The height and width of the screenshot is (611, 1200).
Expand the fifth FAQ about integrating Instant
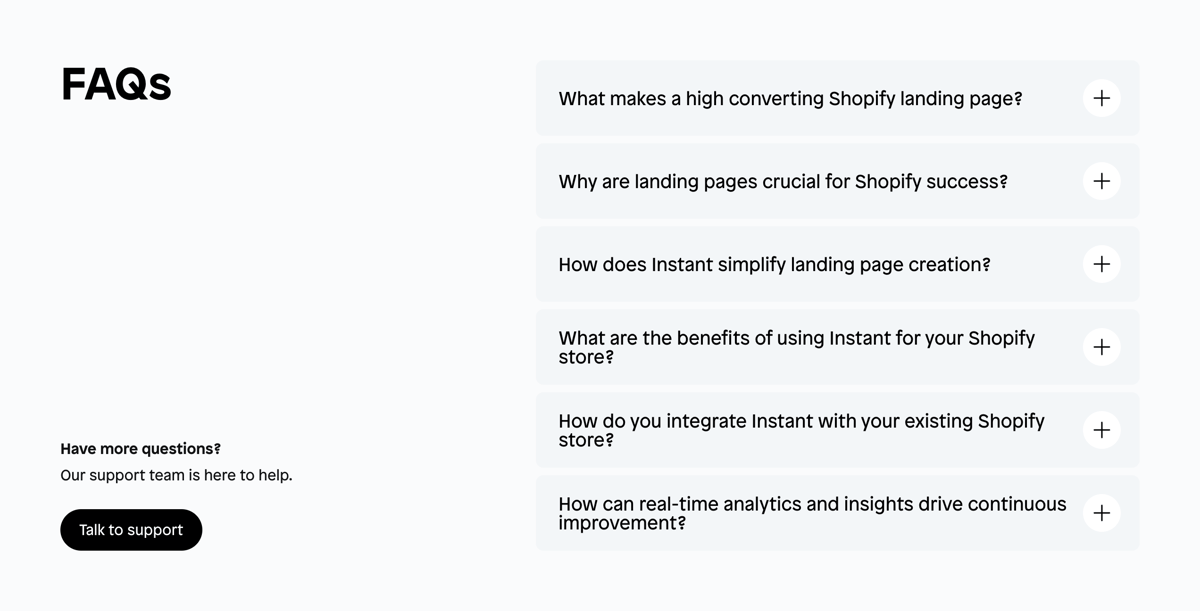pyautogui.click(x=800, y=430)
